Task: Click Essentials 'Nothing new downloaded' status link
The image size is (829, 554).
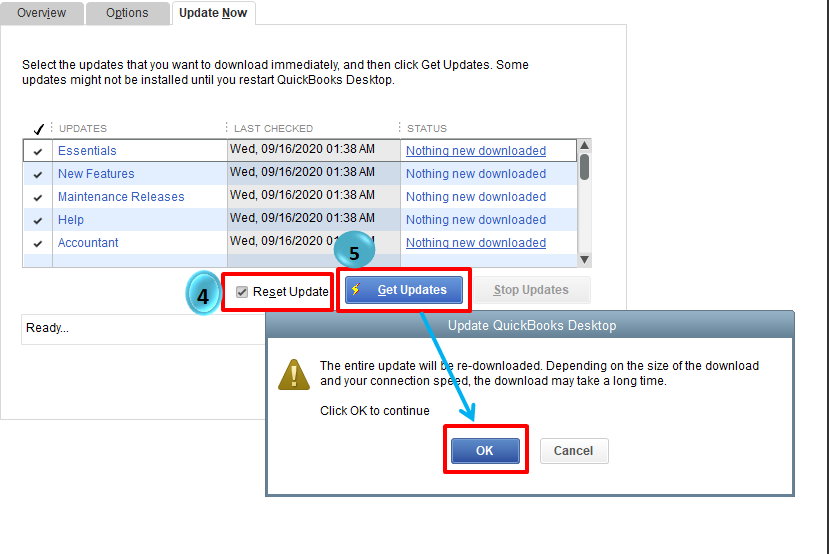Action: tap(476, 151)
